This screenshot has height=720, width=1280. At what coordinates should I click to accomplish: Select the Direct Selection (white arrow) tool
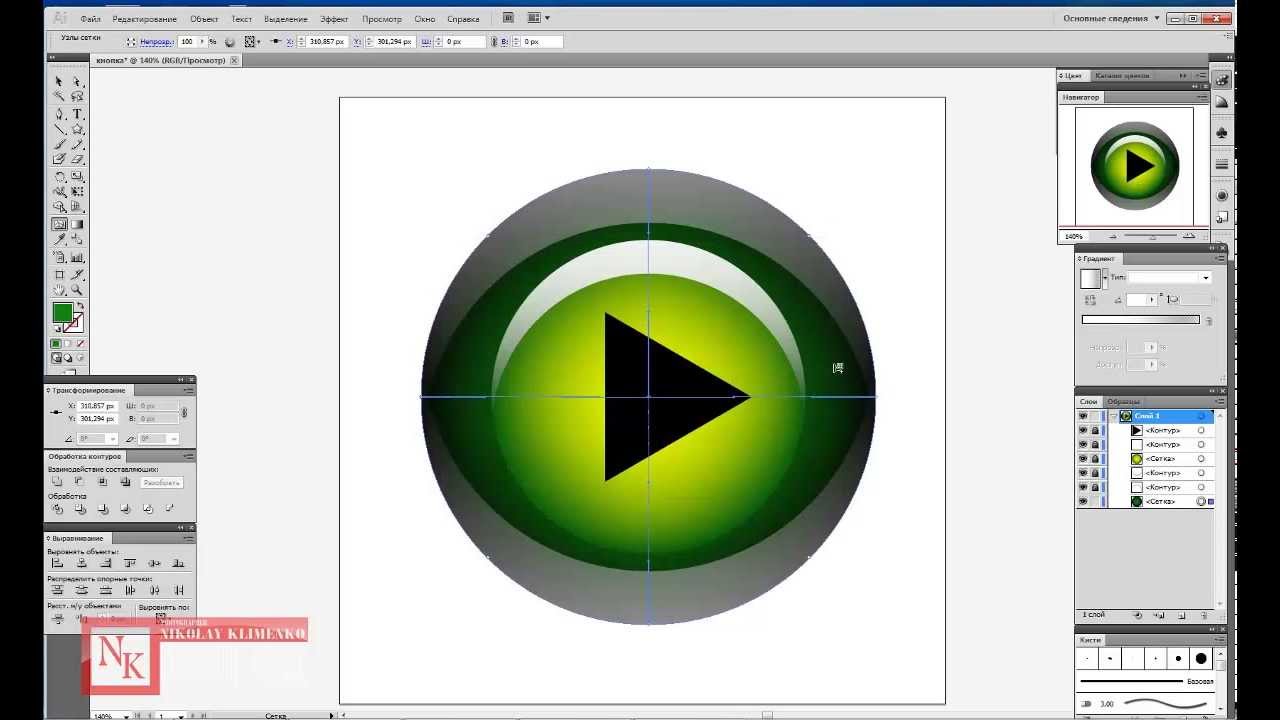77,81
